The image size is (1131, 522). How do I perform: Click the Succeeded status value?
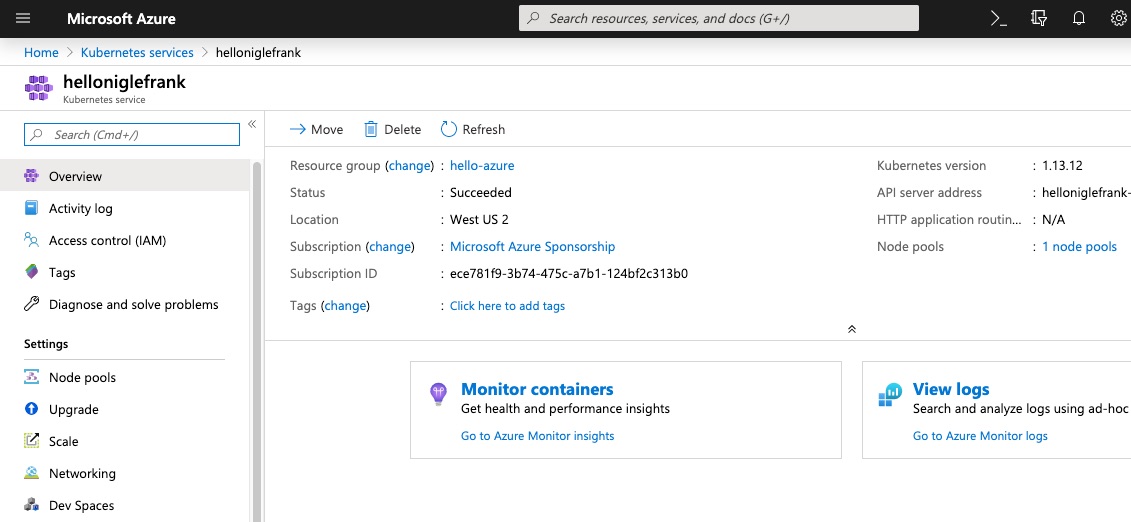[x=480, y=193]
